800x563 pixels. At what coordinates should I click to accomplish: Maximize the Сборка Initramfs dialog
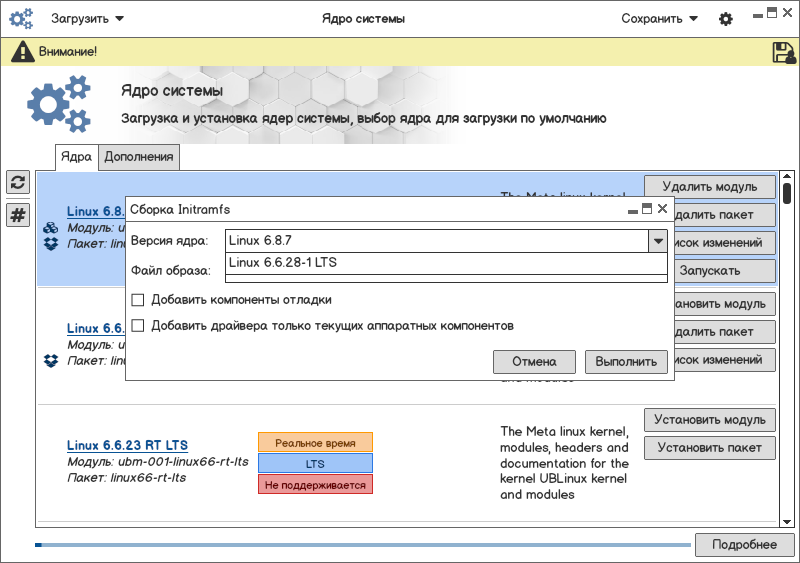[x=647, y=209]
